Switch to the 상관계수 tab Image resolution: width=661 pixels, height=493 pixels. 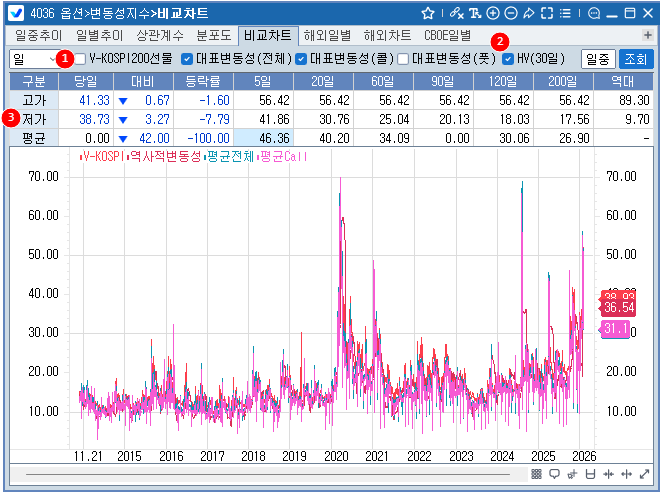tap(160, 35)
